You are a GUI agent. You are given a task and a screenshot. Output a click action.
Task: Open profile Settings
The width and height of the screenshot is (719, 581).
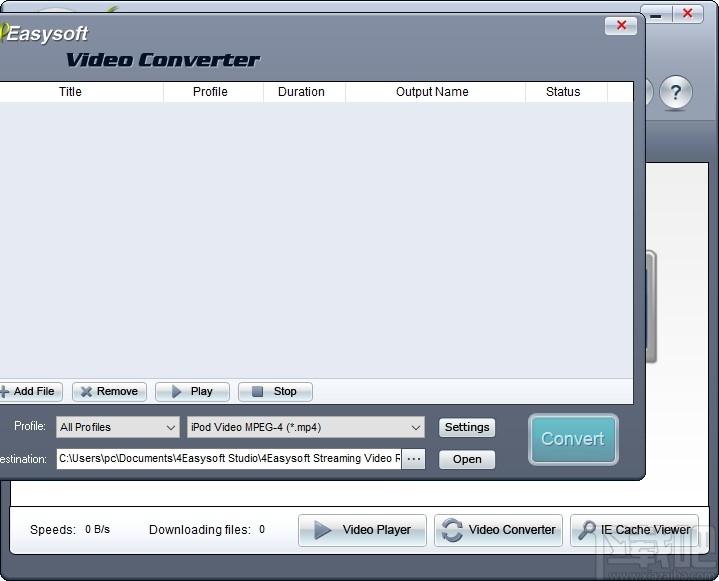(x=467, y=427)
